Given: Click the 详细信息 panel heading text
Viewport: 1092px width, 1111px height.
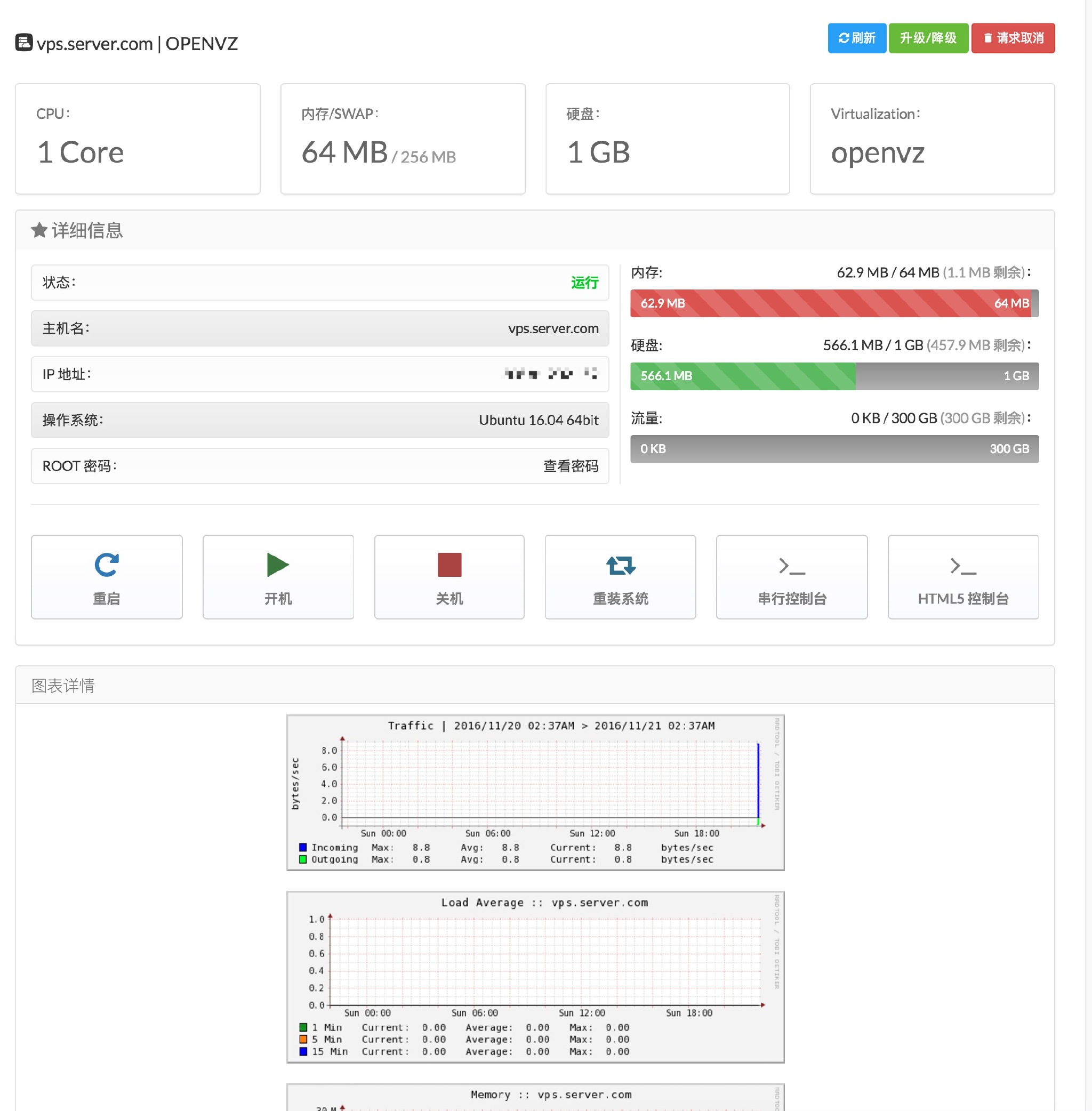Looking at the screenshot, I should pyautogui.click(x=87, y=230).
